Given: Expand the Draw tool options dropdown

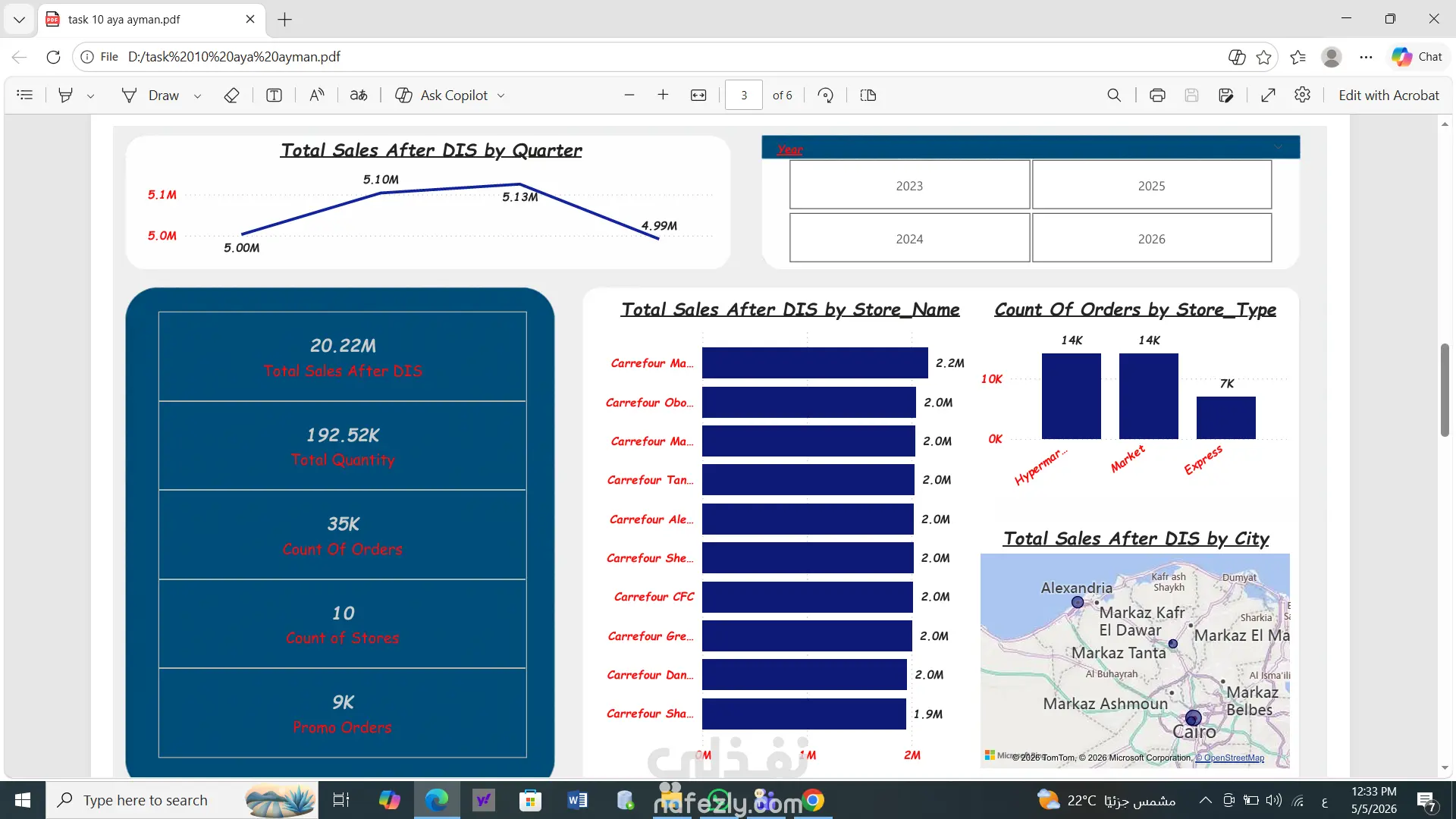Looking at the screenshot, I should pyautogui.click(x=197, y=96).
